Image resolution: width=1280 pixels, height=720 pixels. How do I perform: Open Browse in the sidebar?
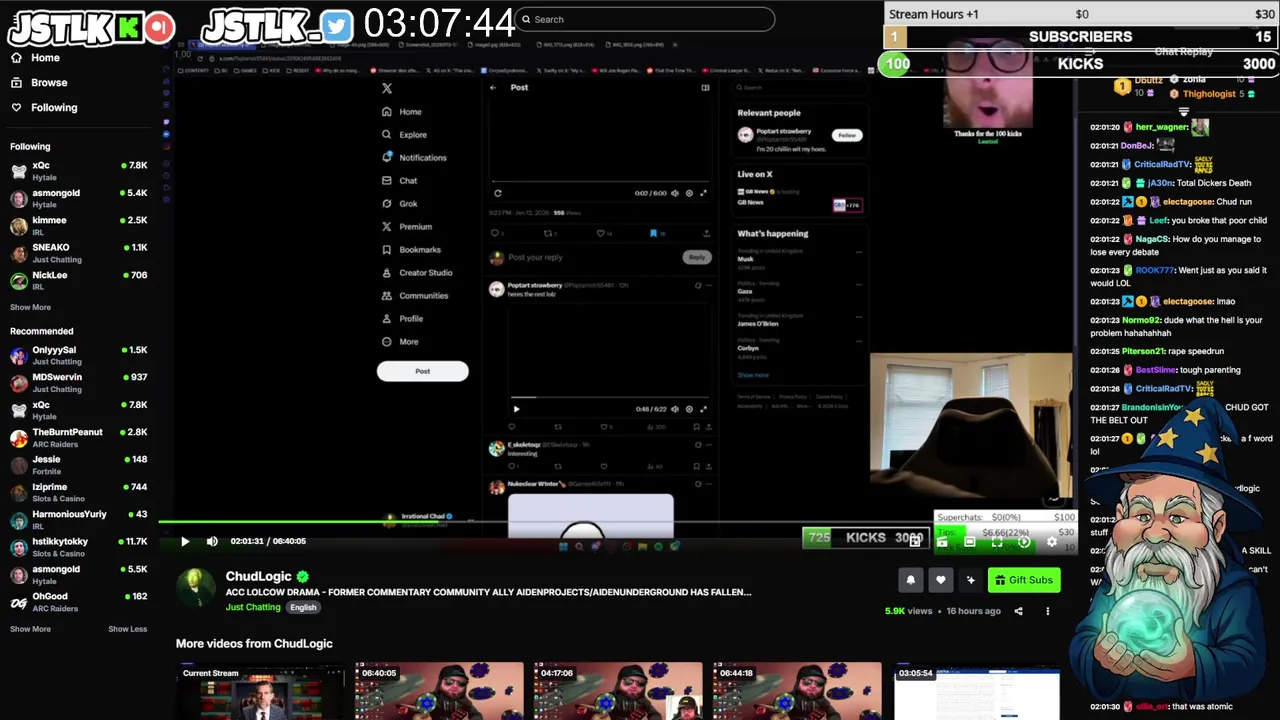[x=39, y=83]
